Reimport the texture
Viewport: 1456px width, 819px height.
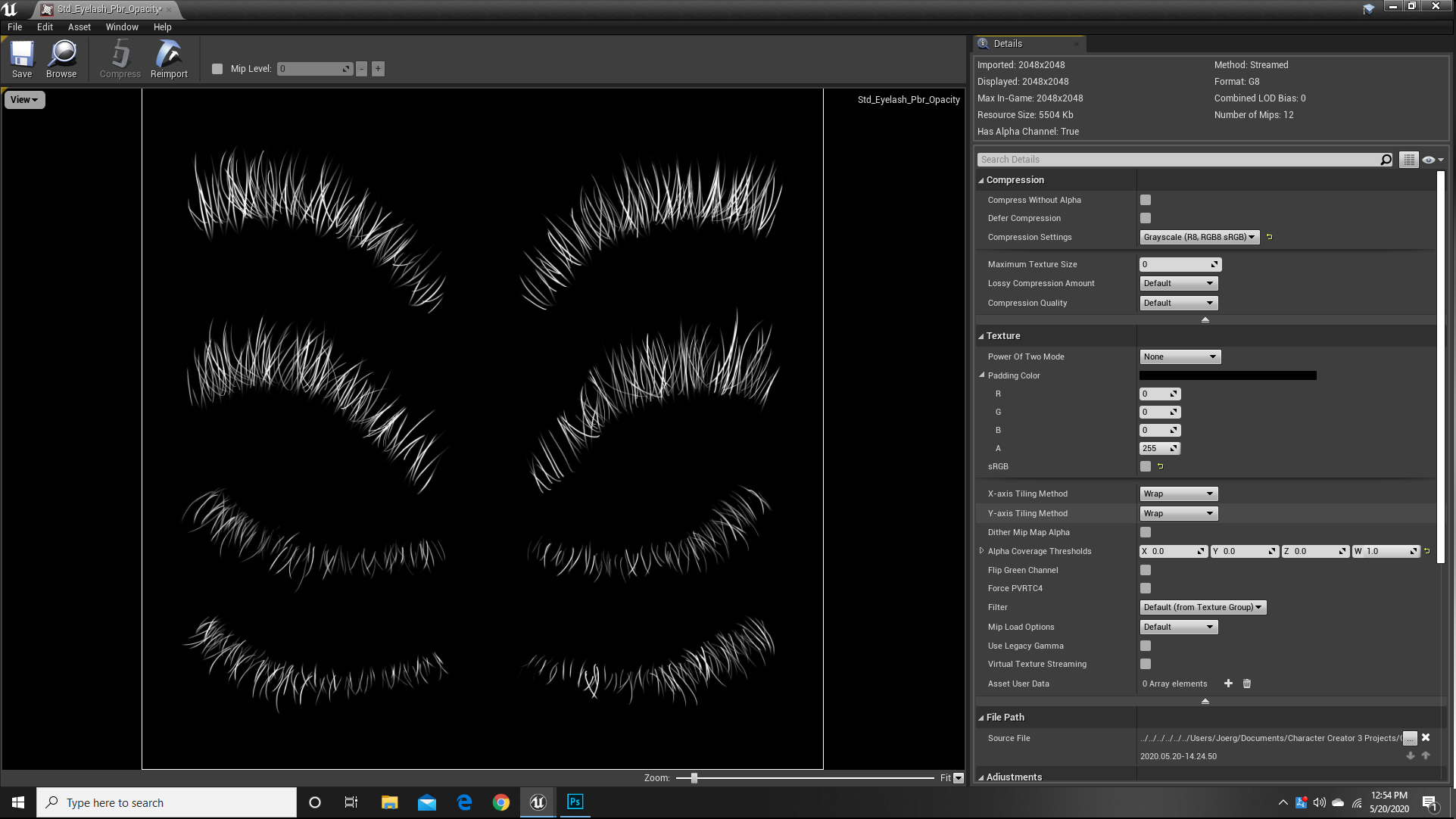(x=169, y=60)
